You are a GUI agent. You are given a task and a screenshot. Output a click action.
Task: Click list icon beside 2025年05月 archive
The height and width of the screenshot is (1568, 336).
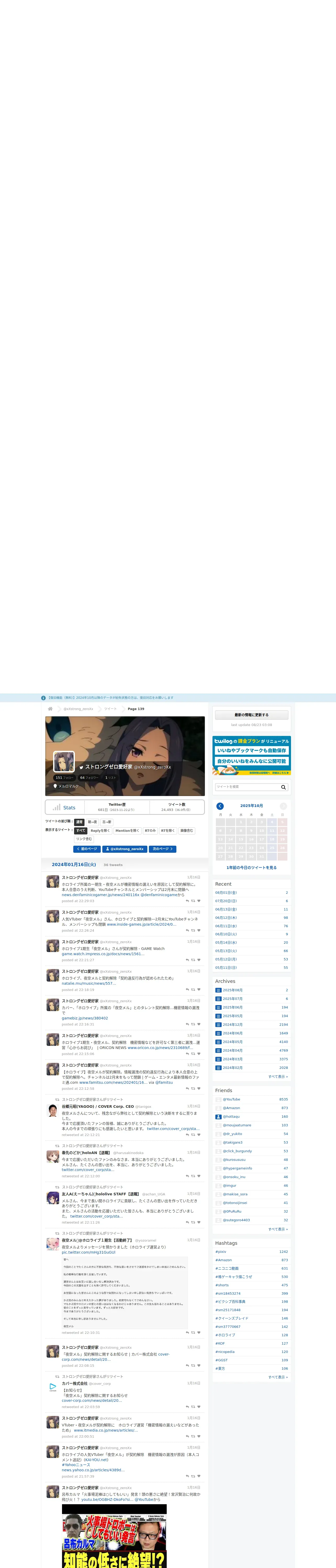click(218, 1016)
